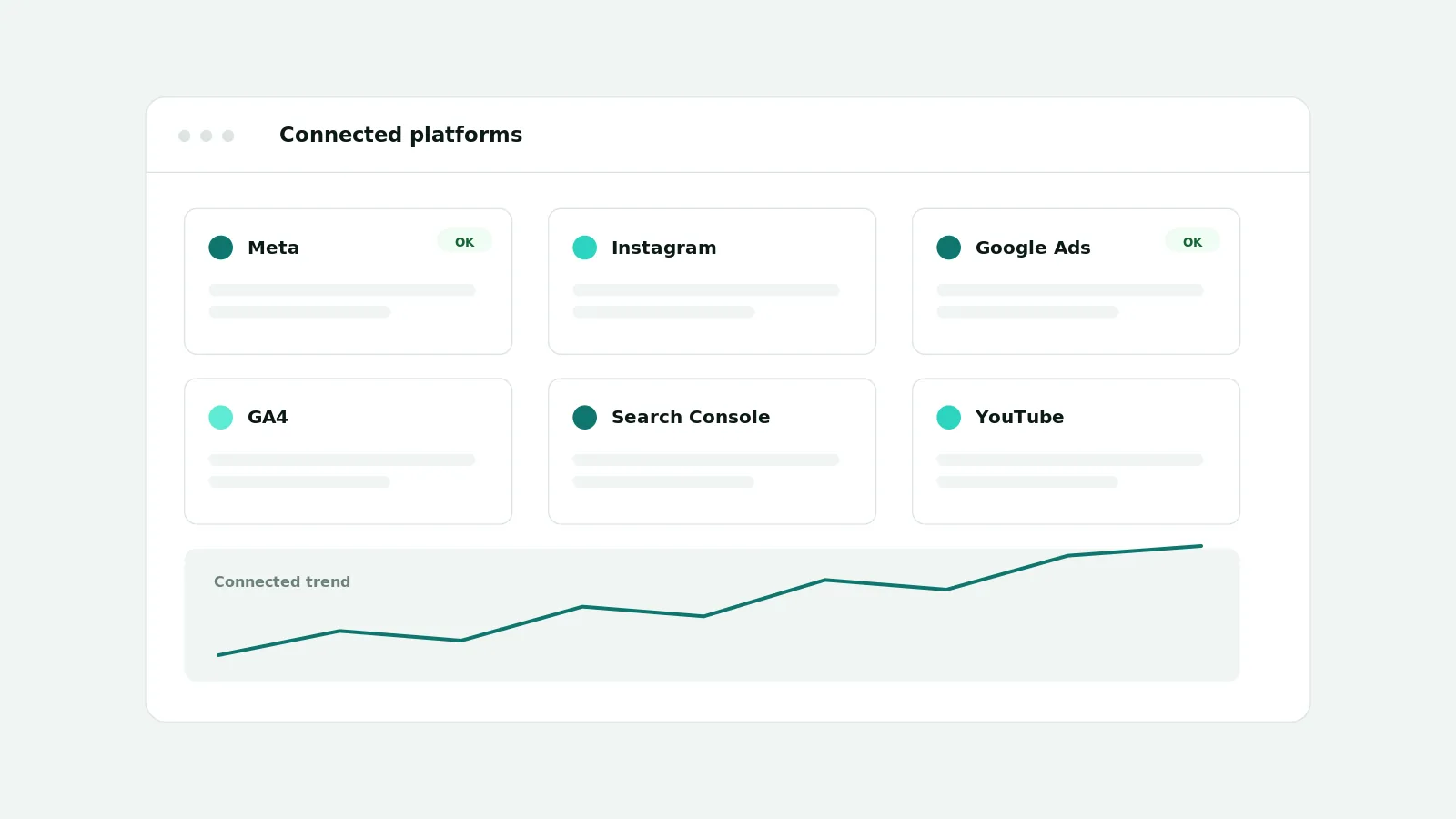Select the Search Console card title
The image size is (1456, 819).
(691, 417)
